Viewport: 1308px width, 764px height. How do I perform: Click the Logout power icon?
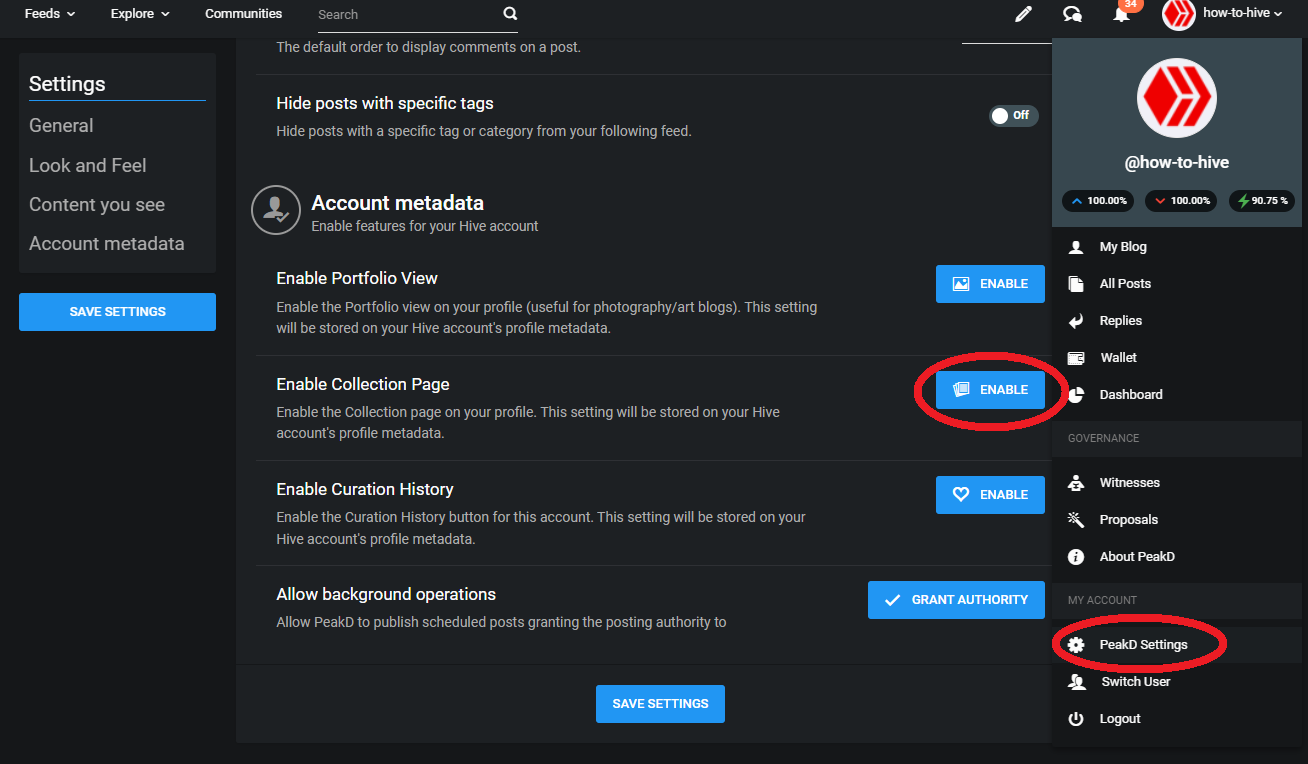pos(1076,719)
